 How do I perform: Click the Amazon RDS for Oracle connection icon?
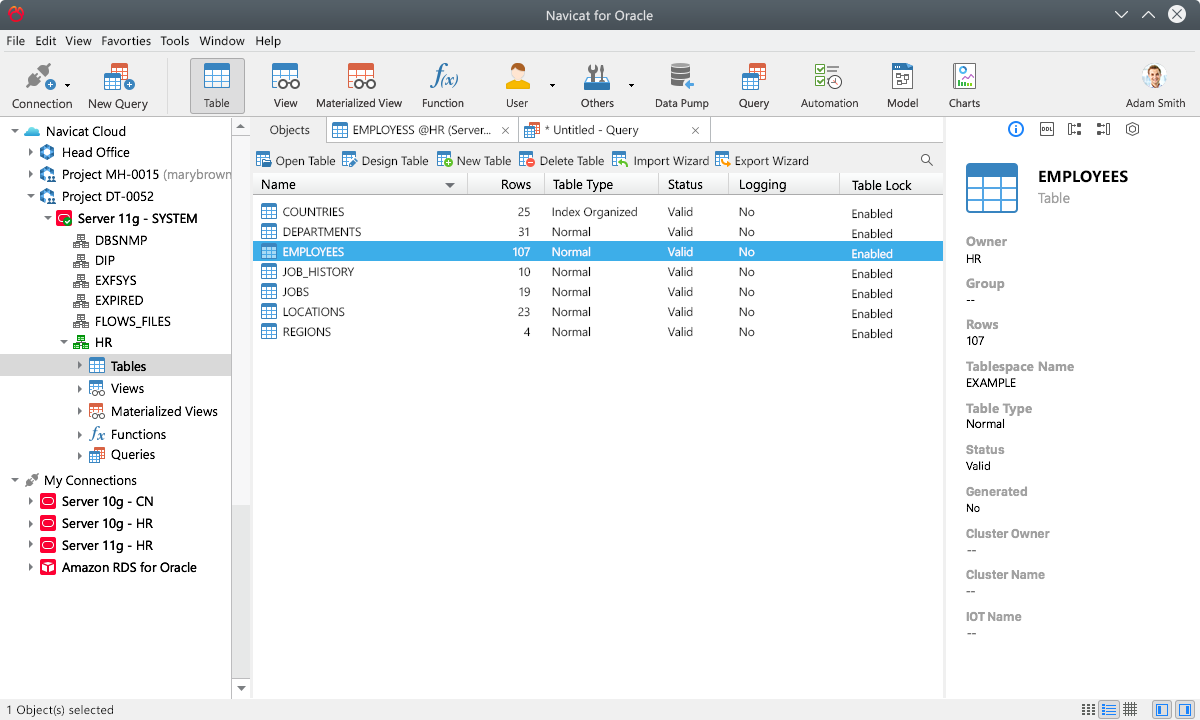point(48,567)
